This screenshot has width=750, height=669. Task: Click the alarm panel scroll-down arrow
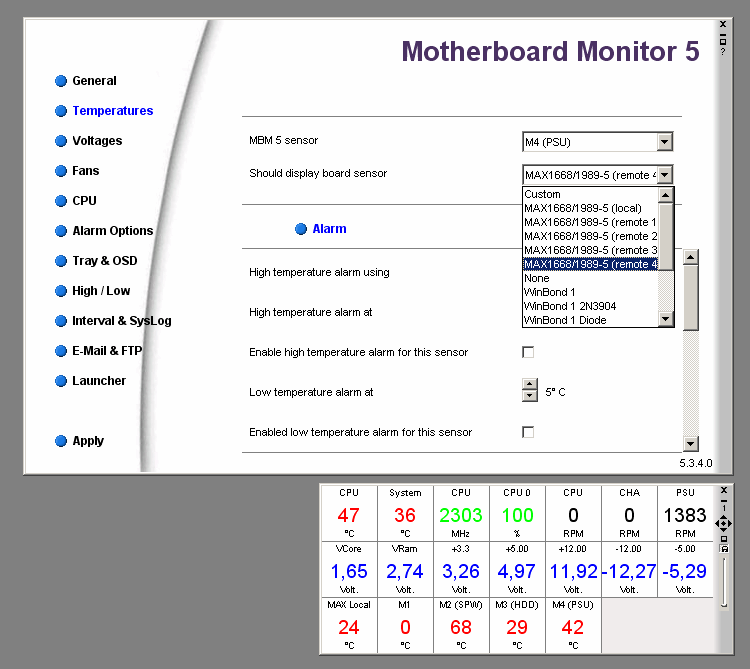(690, 444)
